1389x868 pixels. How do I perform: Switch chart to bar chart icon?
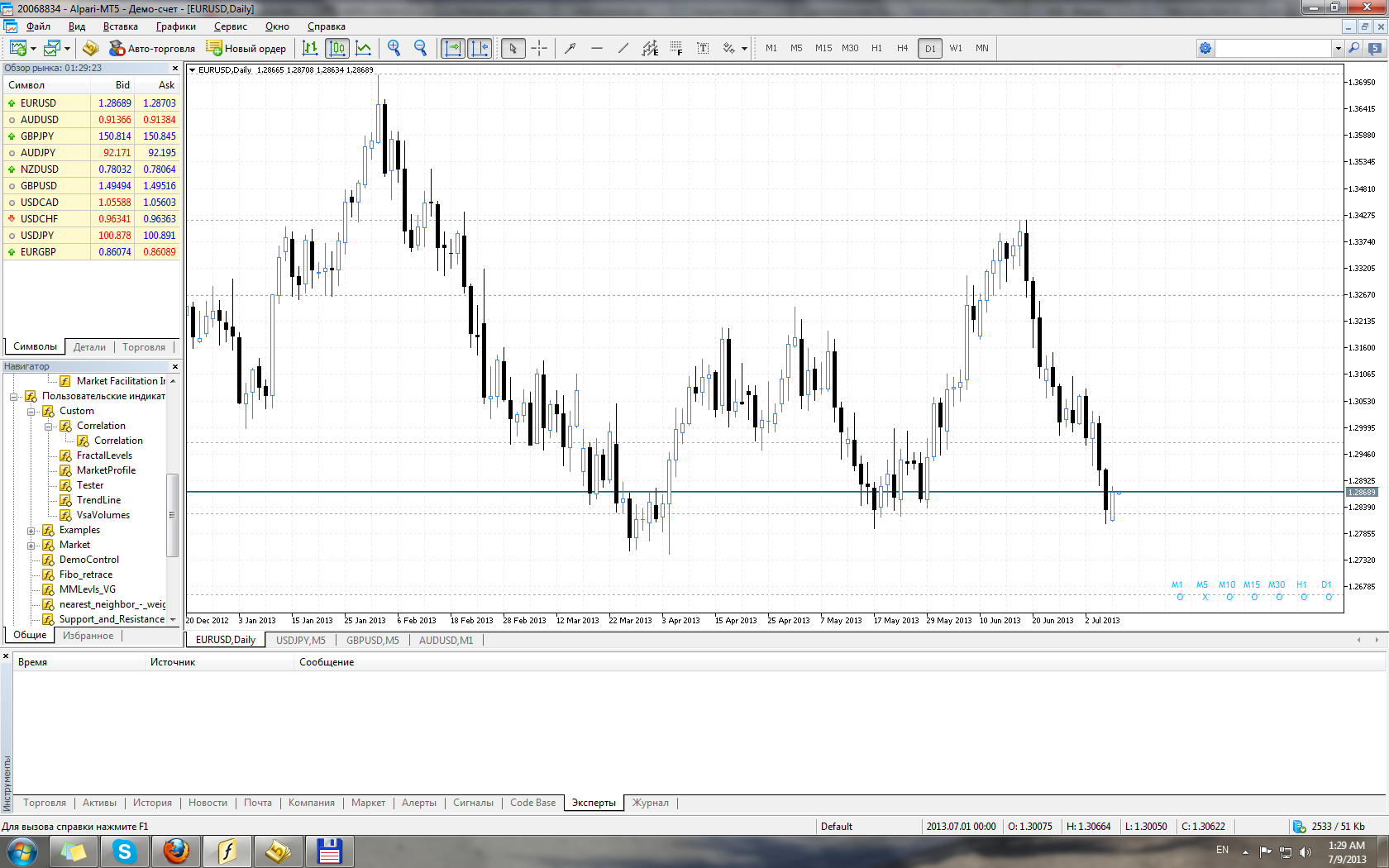(310, 48)
